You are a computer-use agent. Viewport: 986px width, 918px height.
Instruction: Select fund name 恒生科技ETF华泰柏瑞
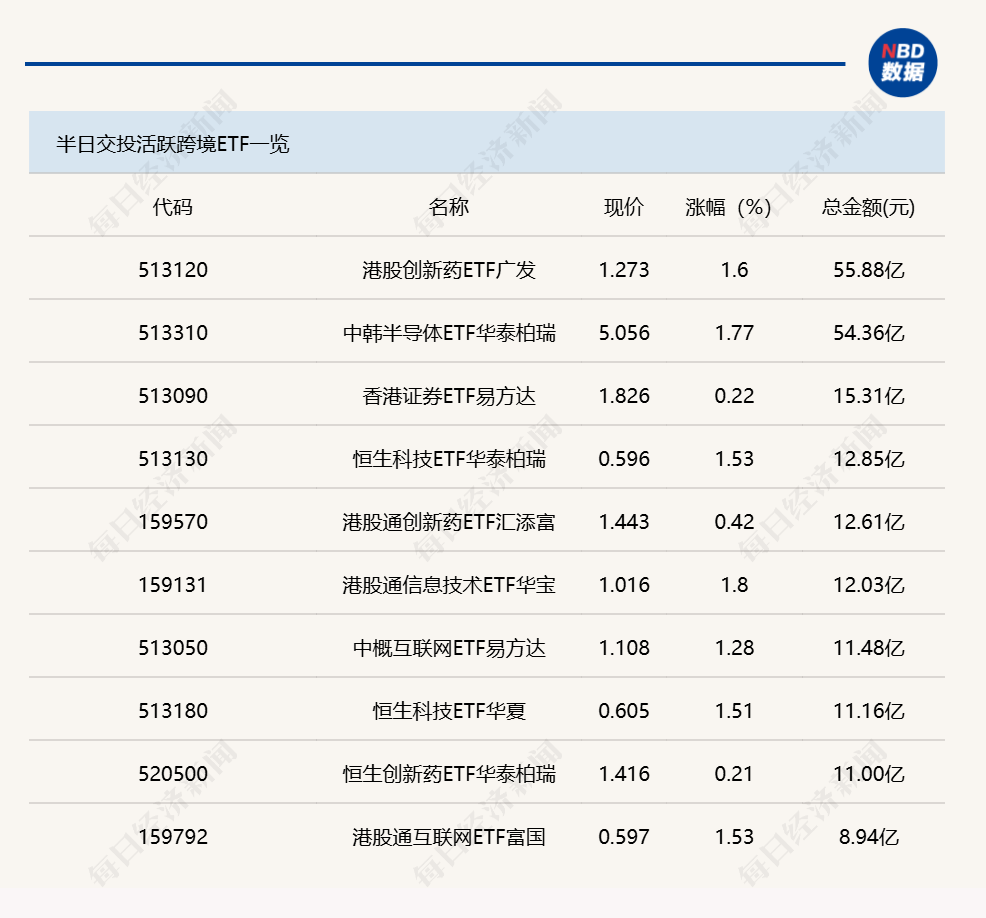pyautogui.click(x=449, y=458)
